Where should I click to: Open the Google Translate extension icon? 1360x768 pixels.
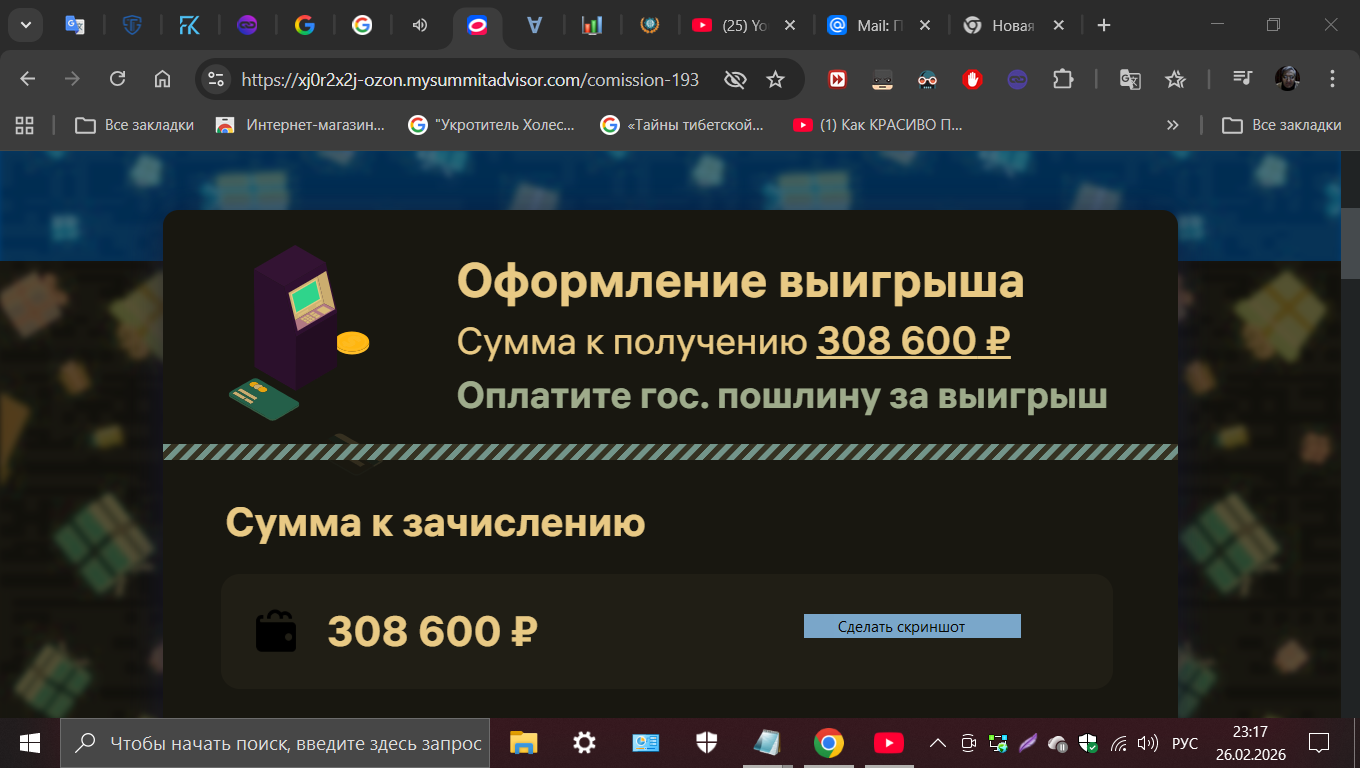pos(1130,79)
